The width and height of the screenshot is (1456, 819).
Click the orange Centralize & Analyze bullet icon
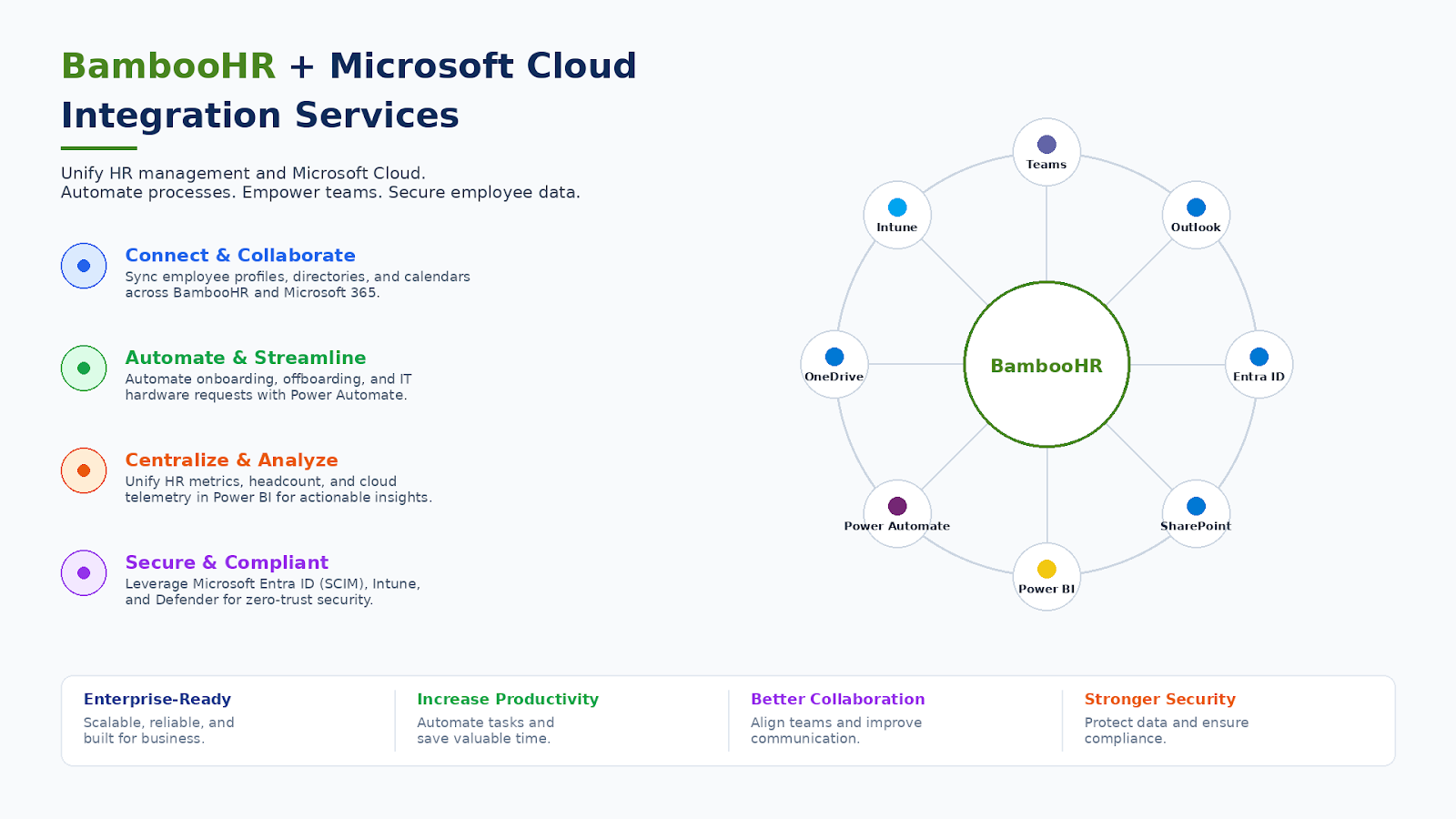84,470
